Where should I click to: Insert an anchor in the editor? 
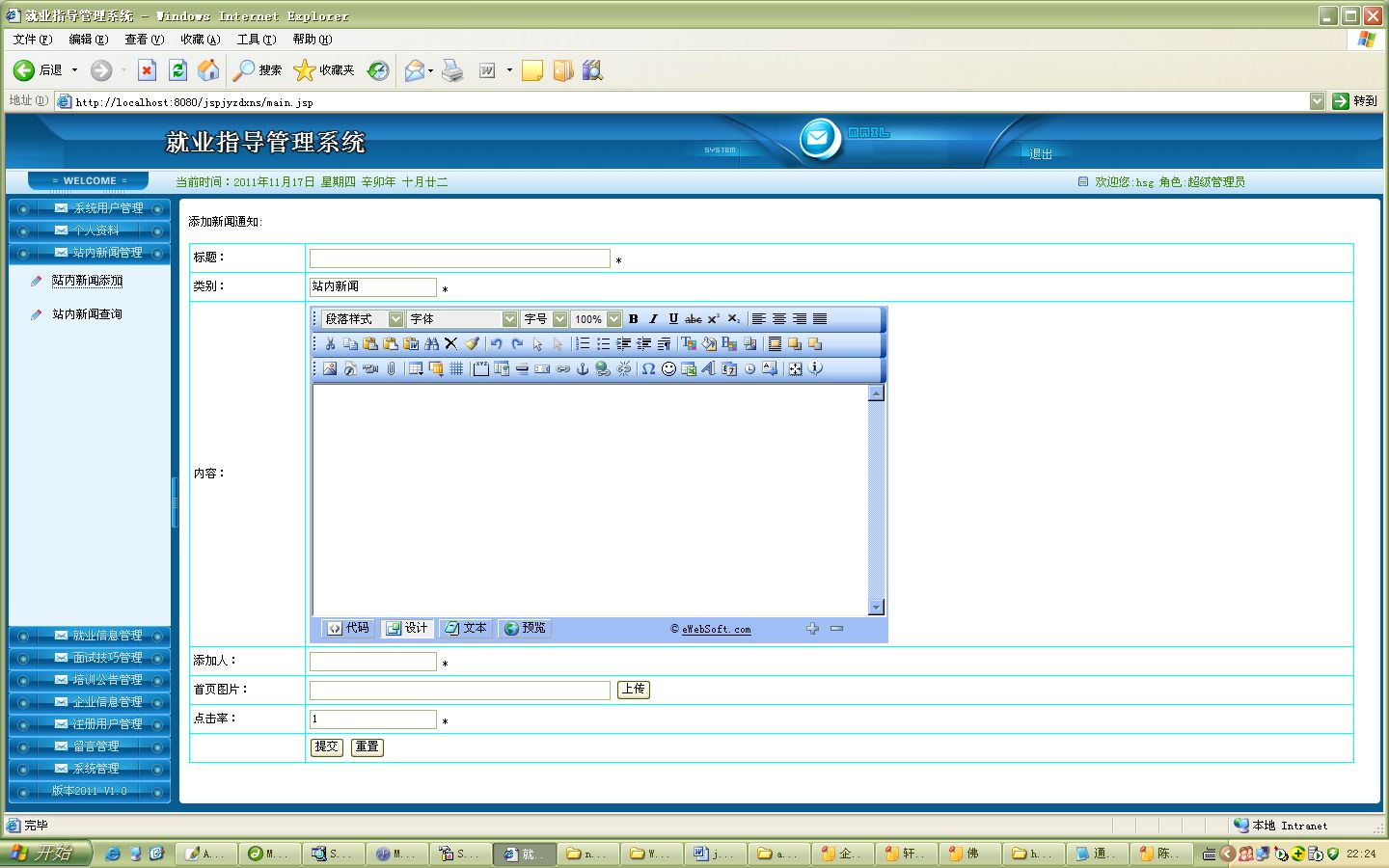[583, 369]
